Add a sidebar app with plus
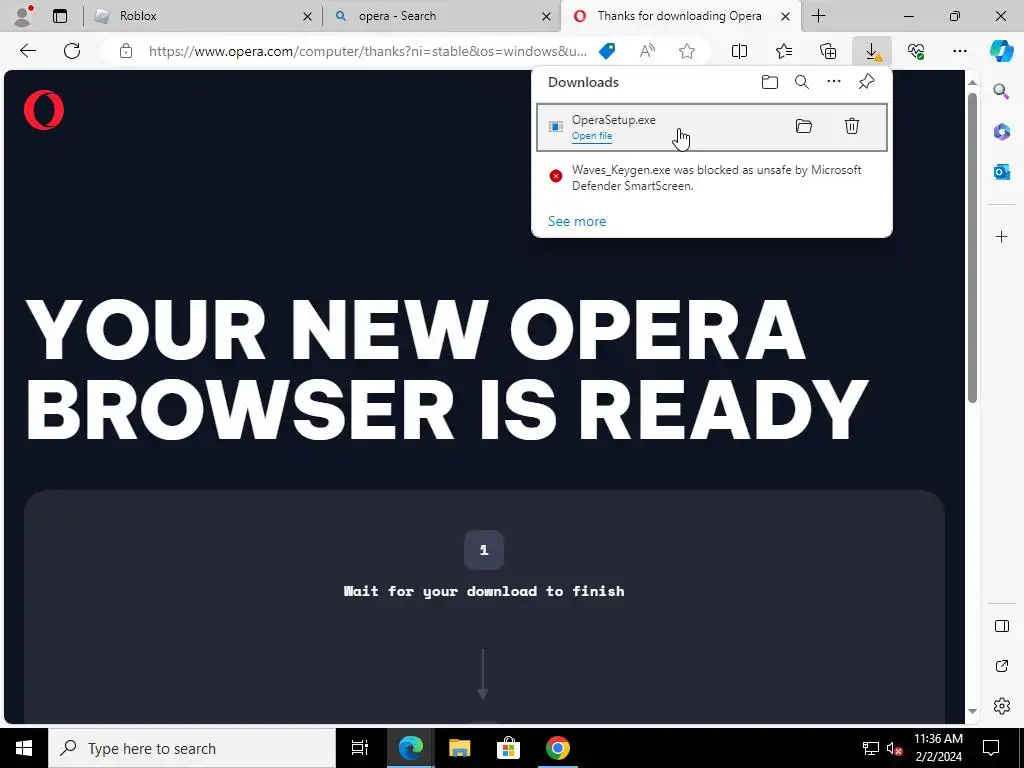 point(1002,236)
